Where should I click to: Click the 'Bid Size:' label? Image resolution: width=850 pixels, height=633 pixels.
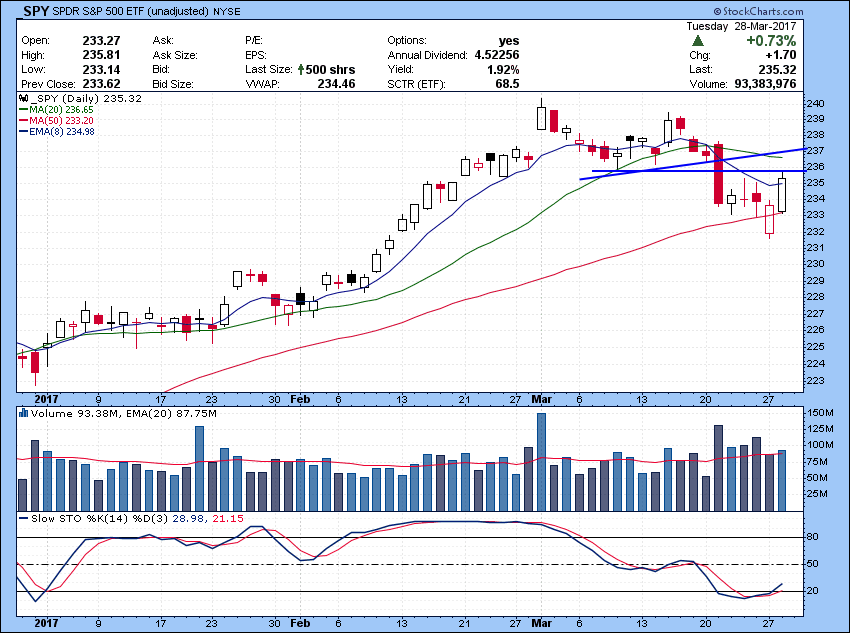click(x=173, y=84)
